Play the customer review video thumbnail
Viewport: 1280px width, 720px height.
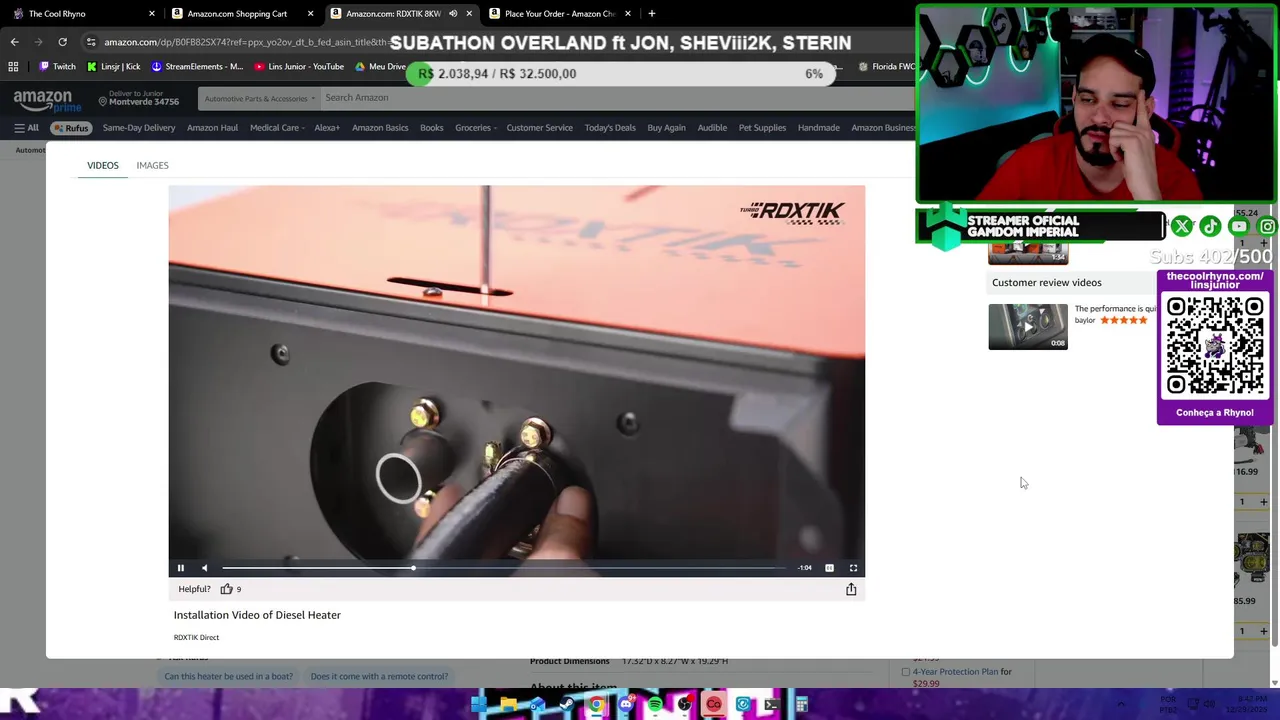pos(1028,327)
